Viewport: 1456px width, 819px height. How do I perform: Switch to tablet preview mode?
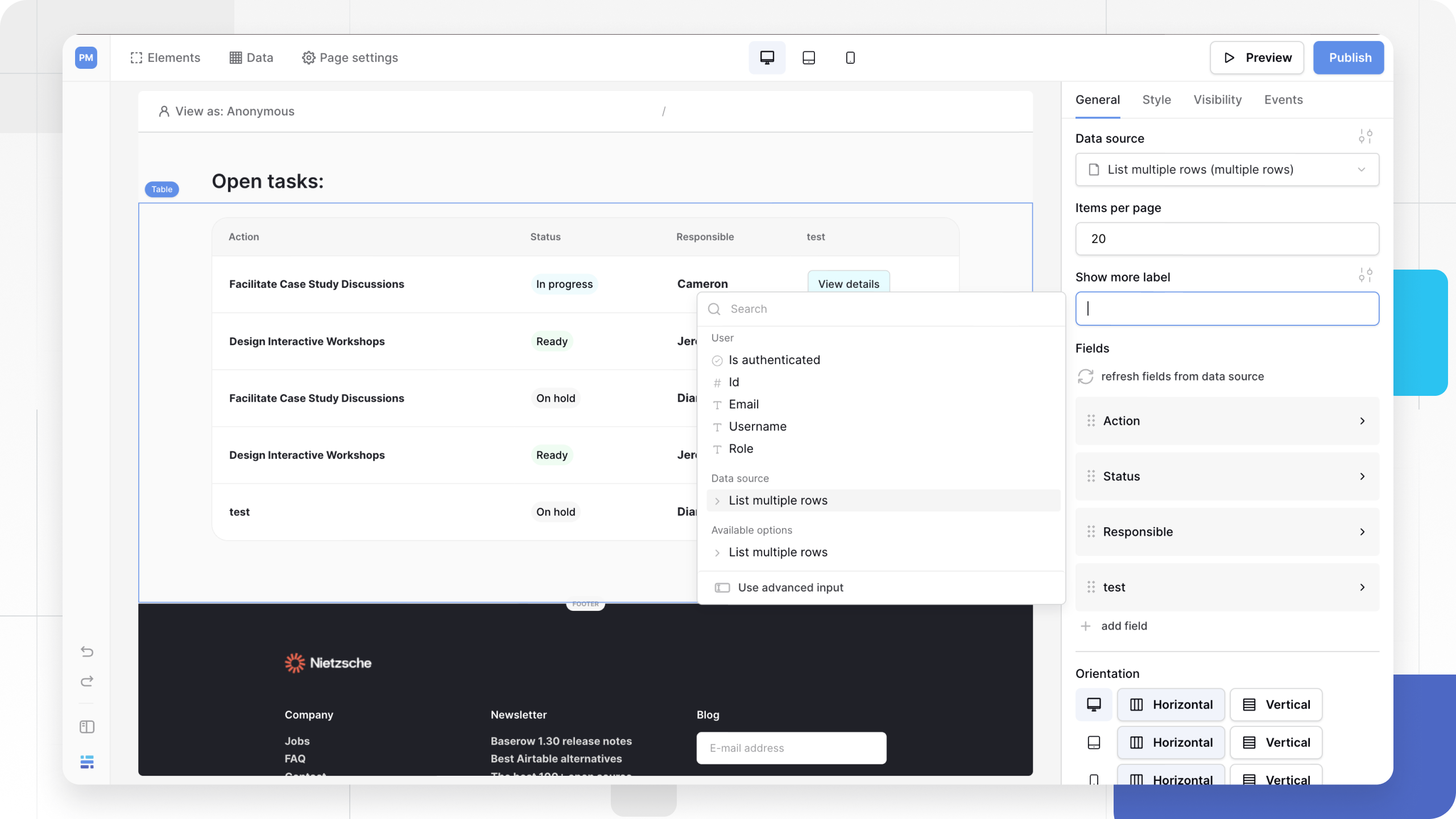809,57
